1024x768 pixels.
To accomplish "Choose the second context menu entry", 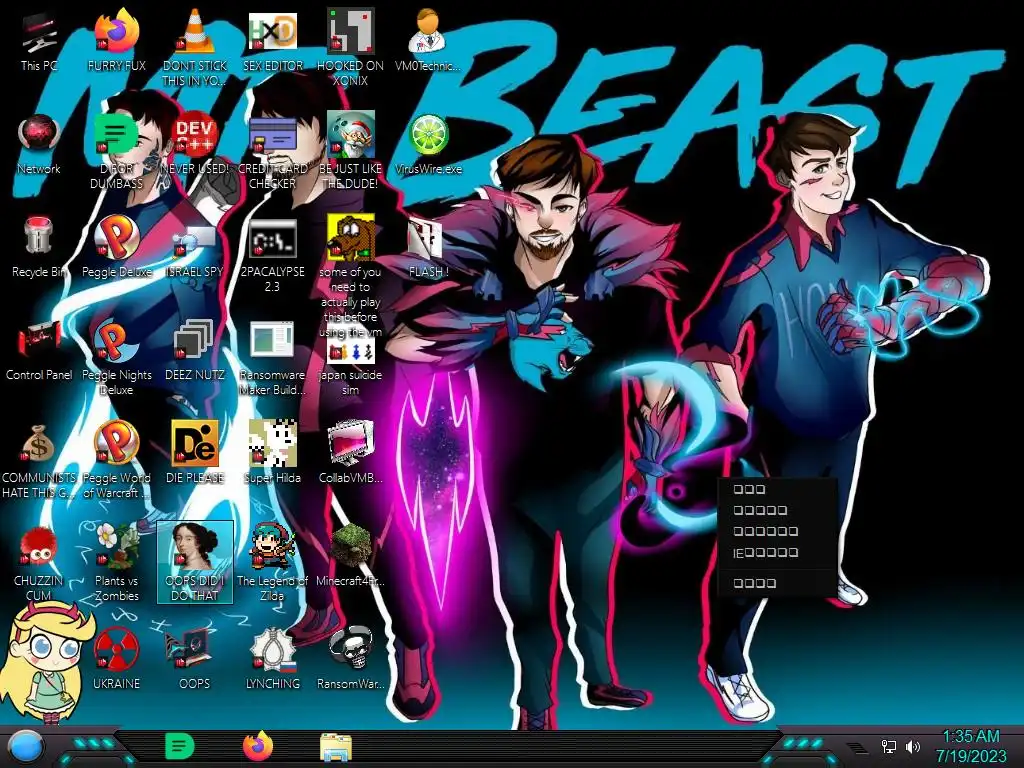I will (x=776, y=510).
